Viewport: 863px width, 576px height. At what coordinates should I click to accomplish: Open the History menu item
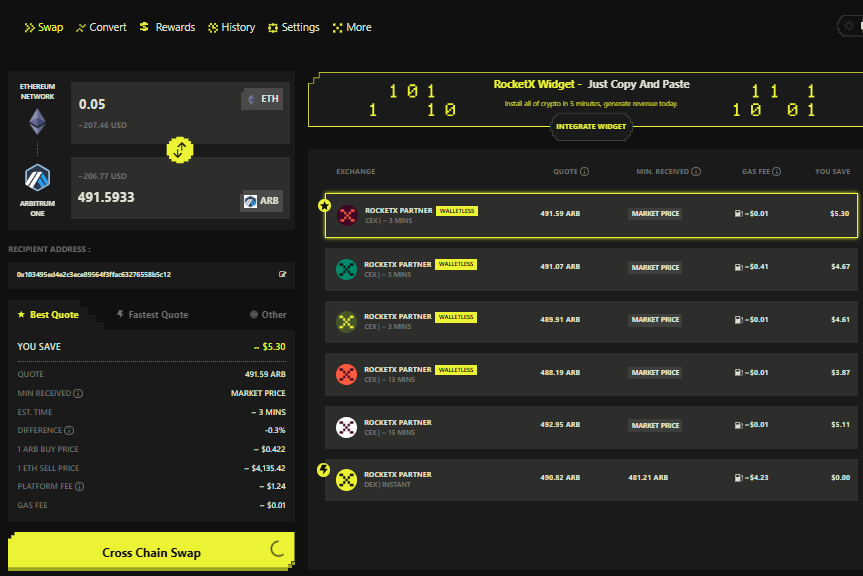[231, 27]
